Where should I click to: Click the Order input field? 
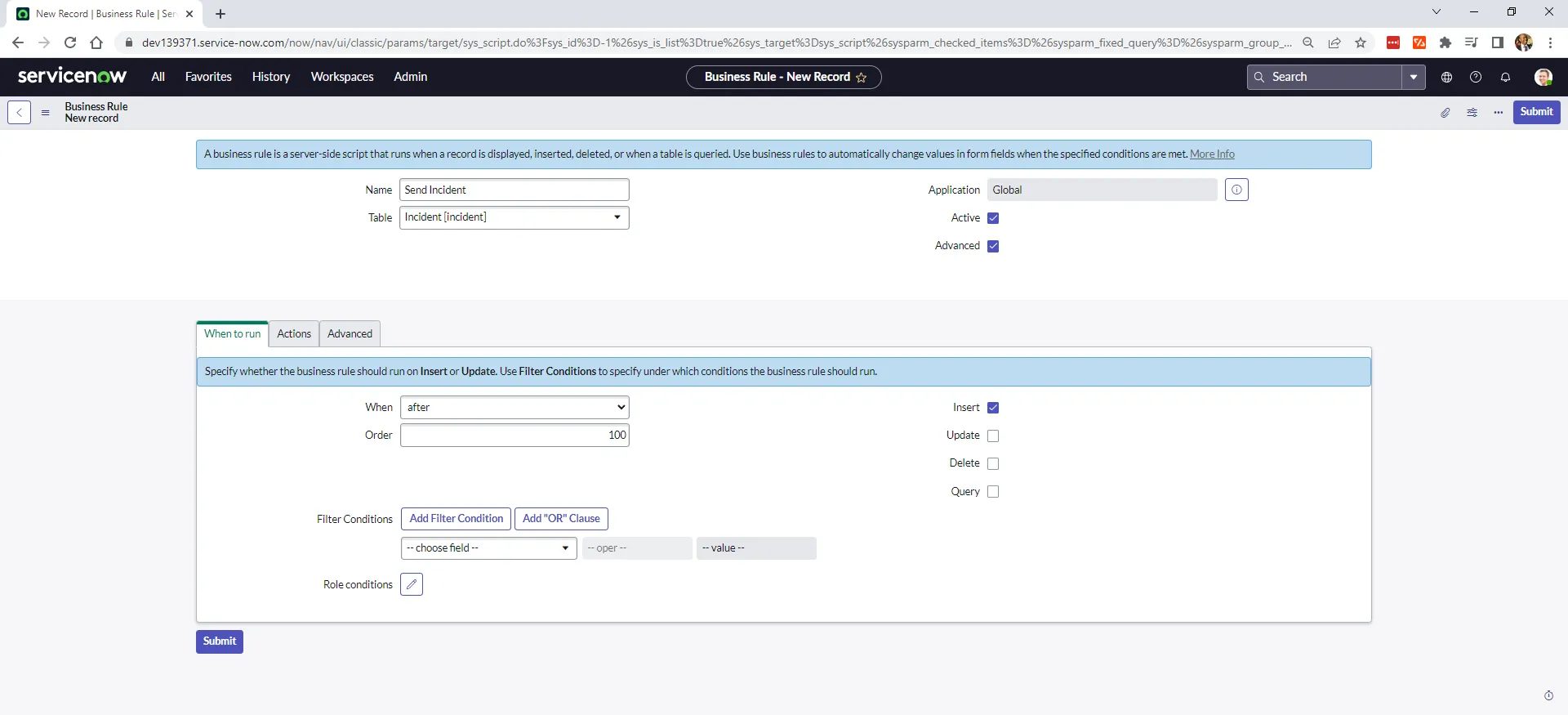514,435
